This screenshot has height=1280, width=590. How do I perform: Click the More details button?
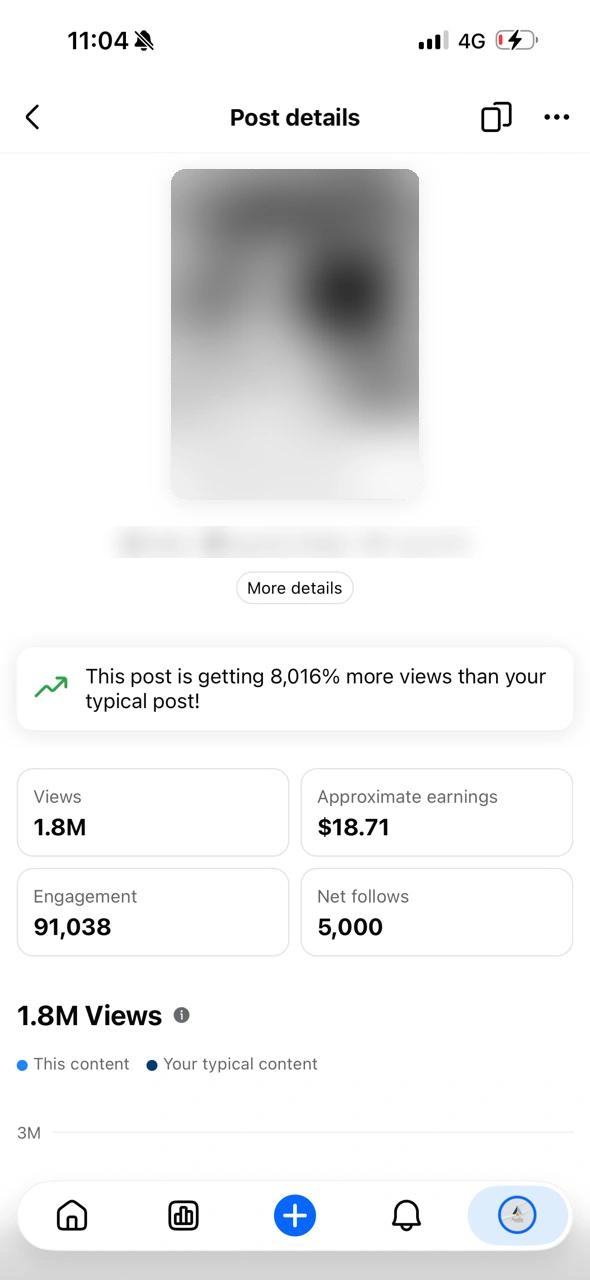click(x=295, y=588)
